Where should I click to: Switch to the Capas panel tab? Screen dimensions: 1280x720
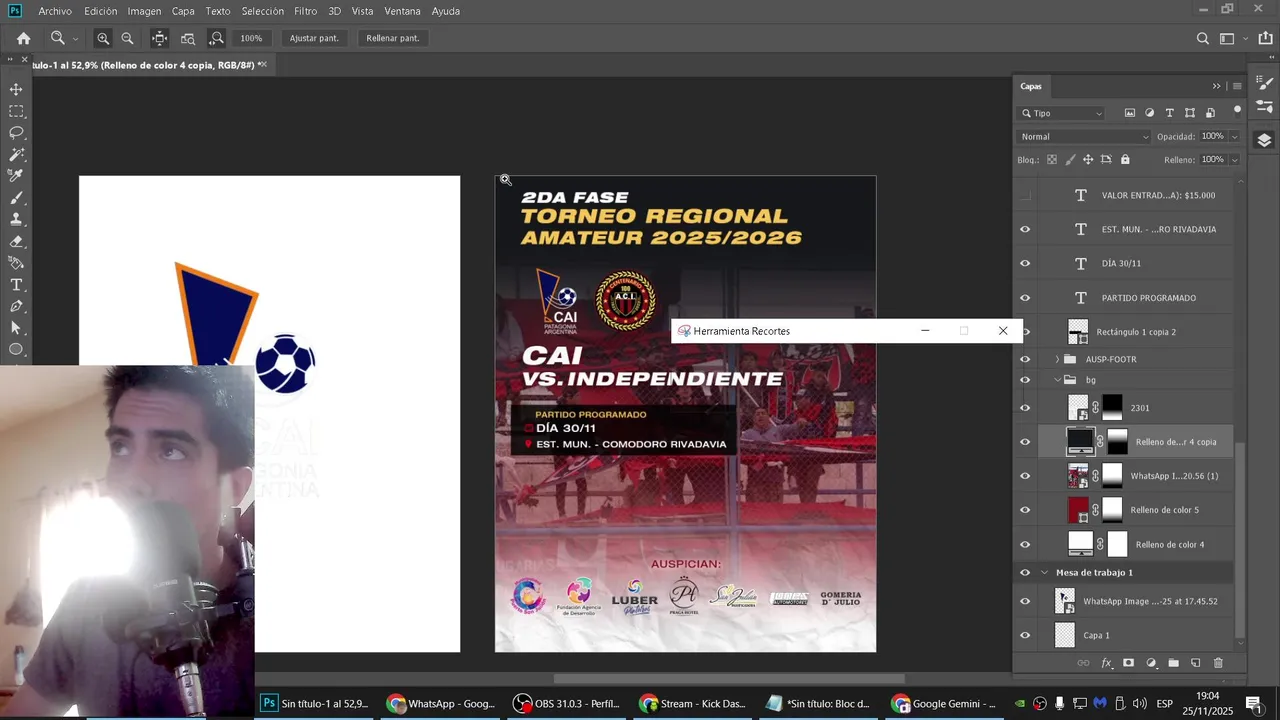coord(1031,86)
